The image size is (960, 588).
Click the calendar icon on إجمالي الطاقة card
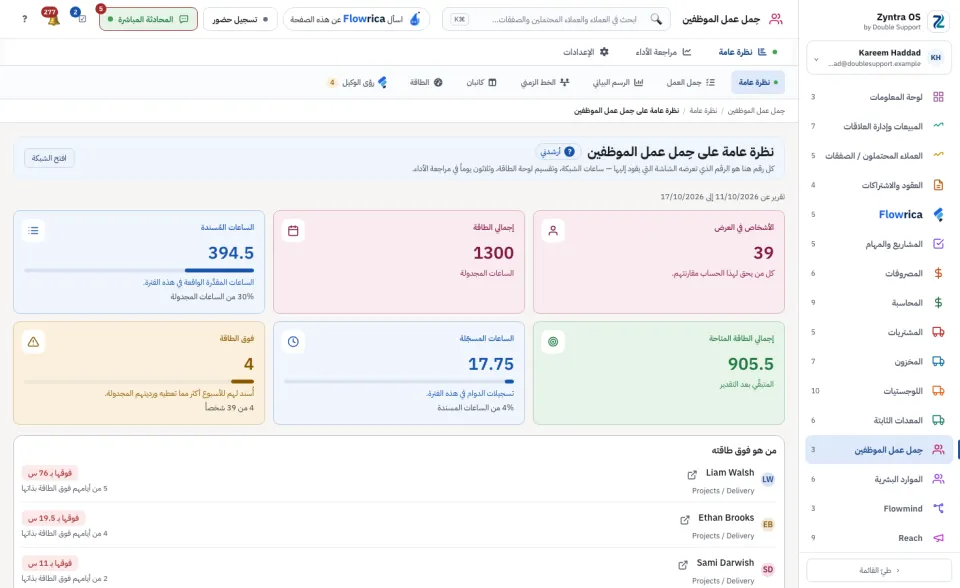[x=293, y=231]
